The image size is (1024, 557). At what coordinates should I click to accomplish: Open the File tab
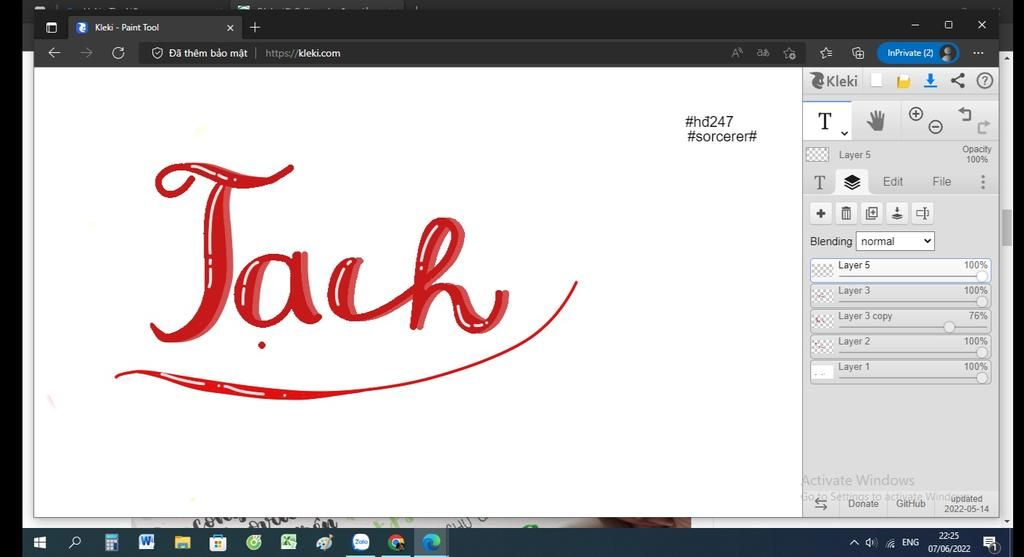pos(941,182)
